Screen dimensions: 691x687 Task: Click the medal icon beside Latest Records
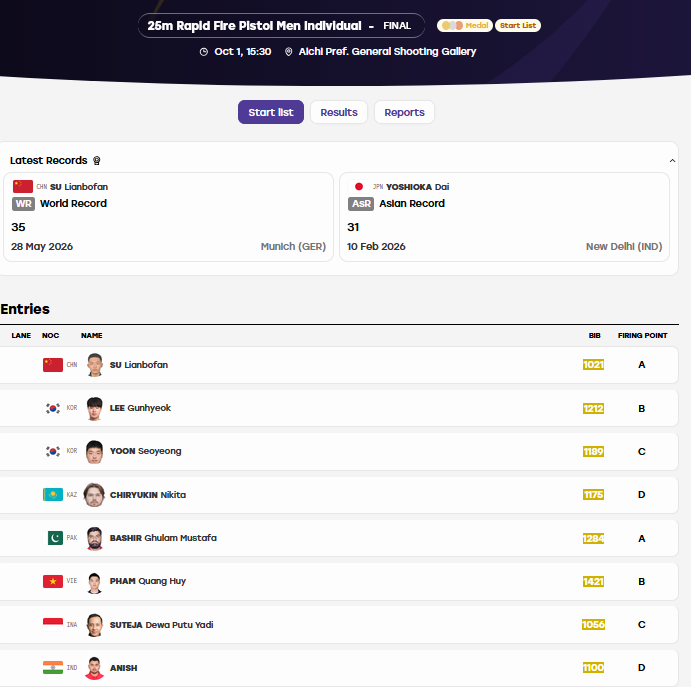coord(97,160)
